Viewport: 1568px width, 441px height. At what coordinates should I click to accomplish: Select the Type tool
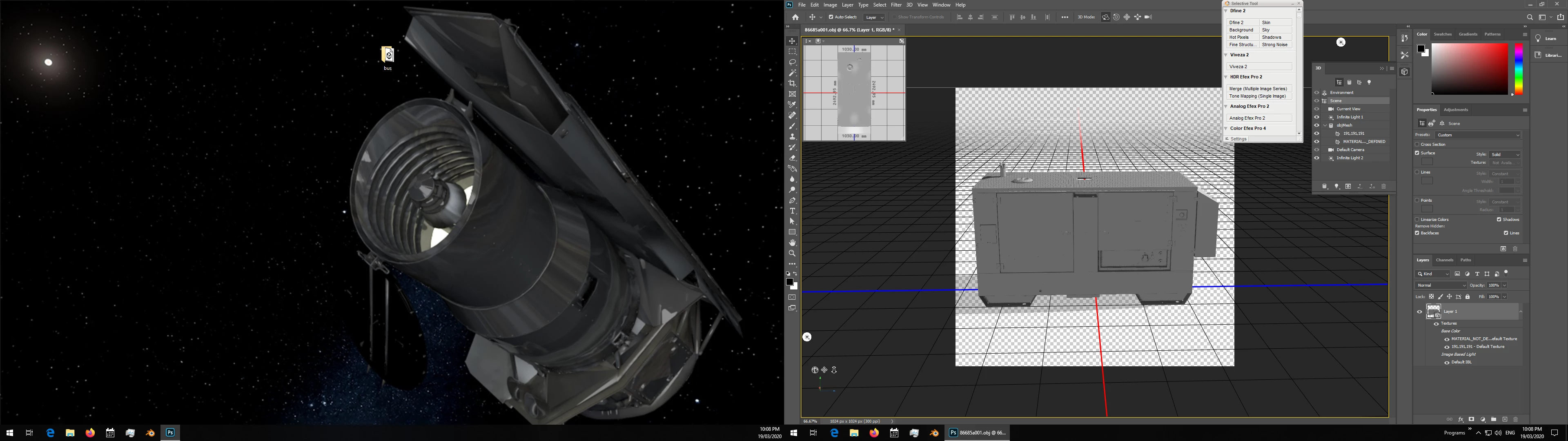click(x=792, y=211)
